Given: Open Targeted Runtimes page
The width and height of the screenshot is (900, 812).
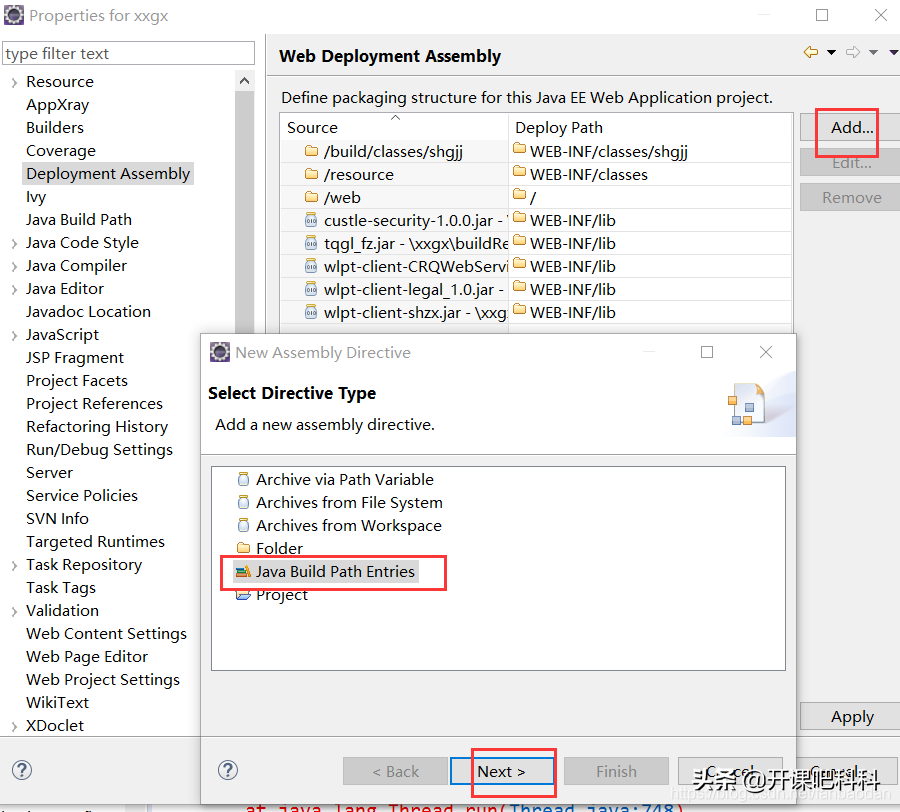Looking at the screenshot, I should (x=95, y=542).
